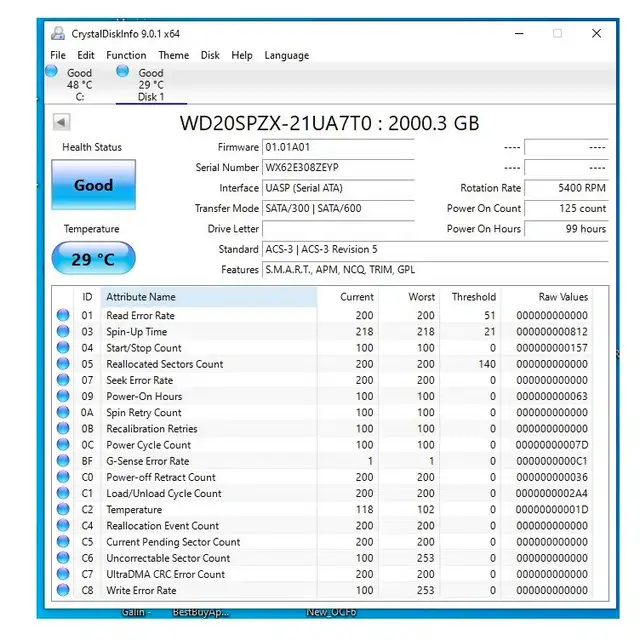Open the File menu

coord(58,55)
